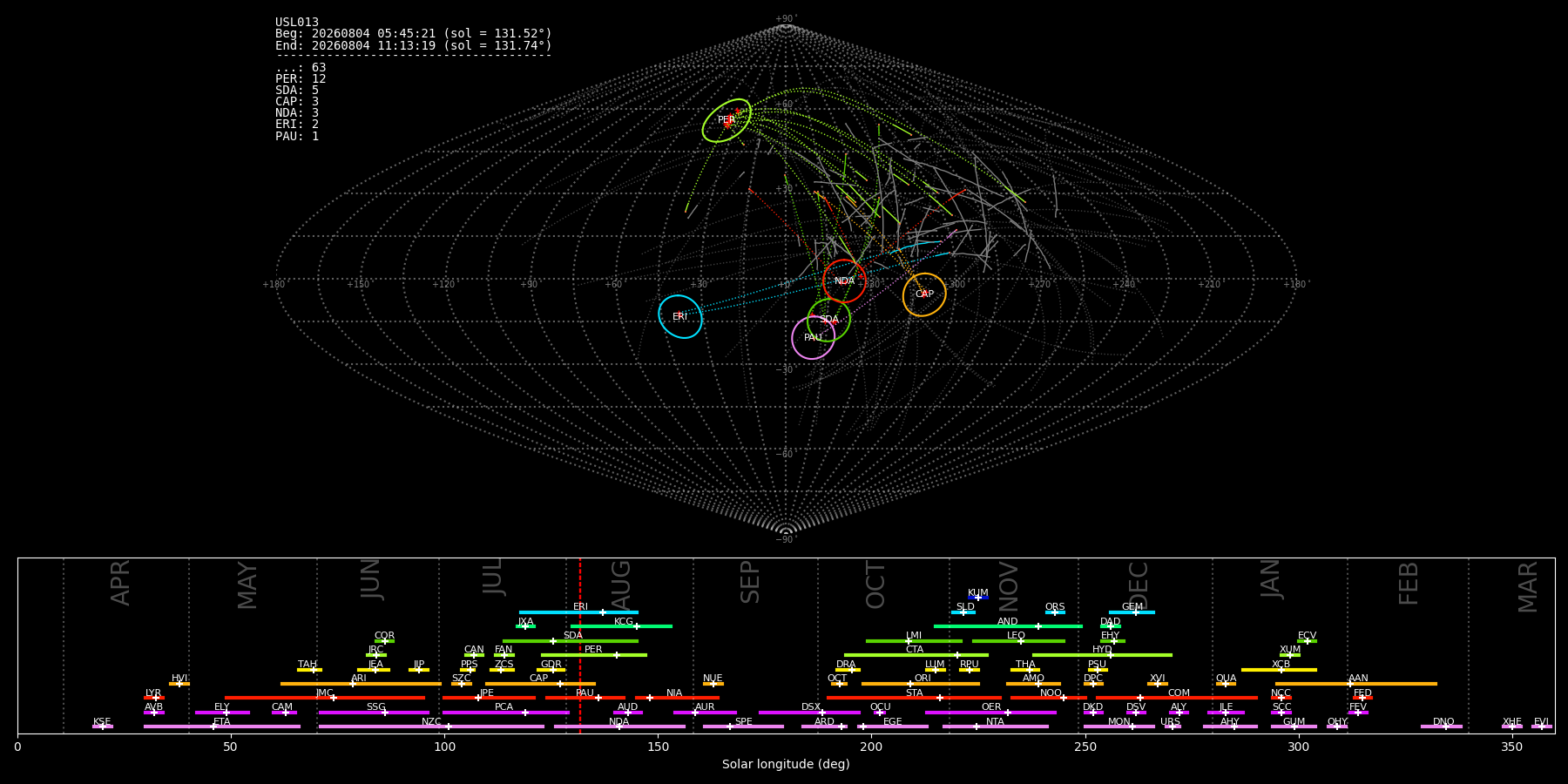The width and height of the screenshot is (1568, 784).
Task: Click the PER: 12 legend entry
Action: tap(301, 79)
